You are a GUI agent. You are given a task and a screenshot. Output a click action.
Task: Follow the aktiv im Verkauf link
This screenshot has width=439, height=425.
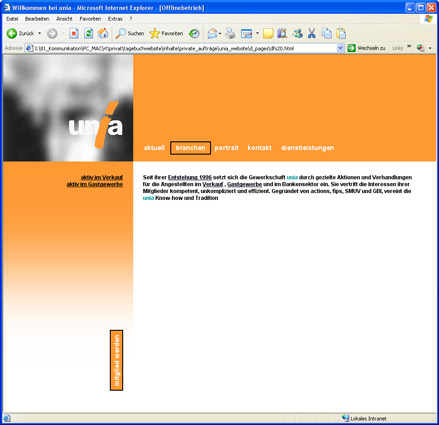[x=102, y=177]
